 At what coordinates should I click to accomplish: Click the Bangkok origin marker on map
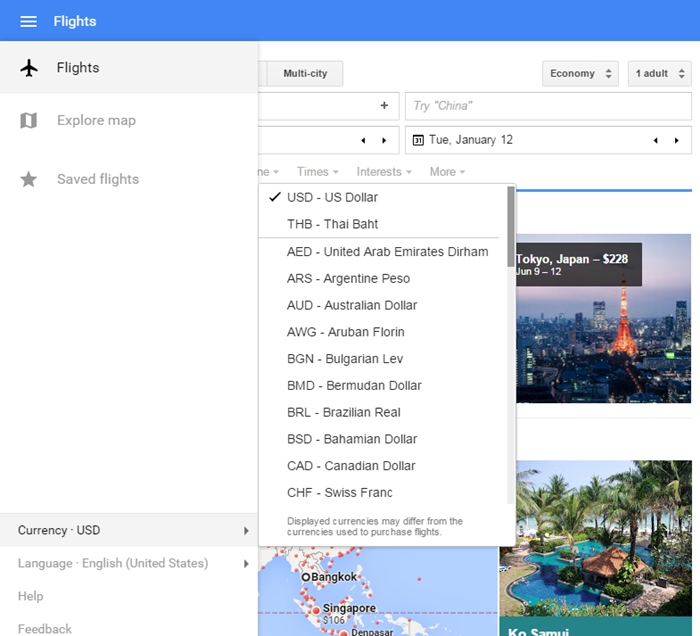(305, 578)
